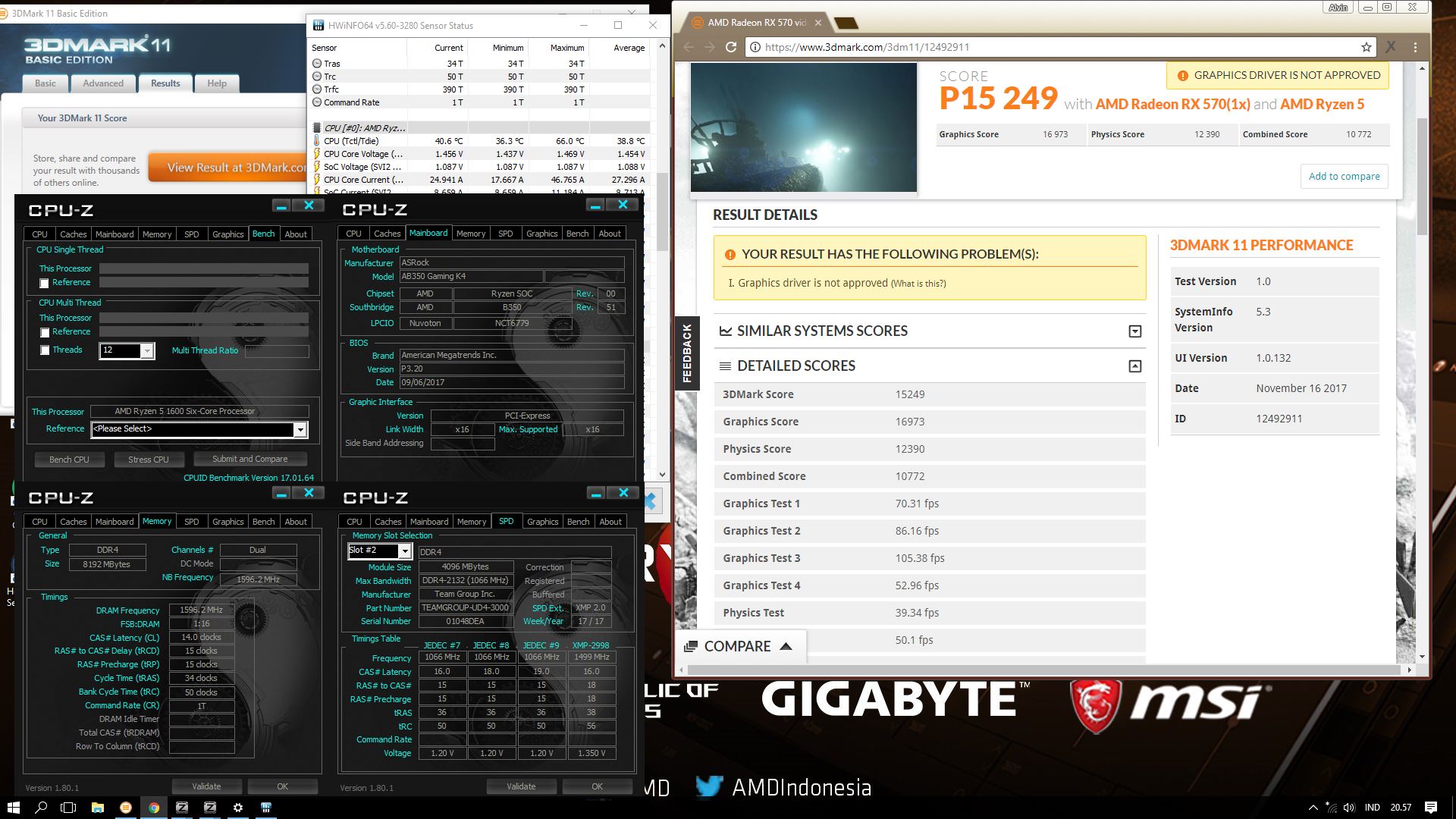Screen dimensions: 1456x819
Task: Minimize the CPU-Z Mainboard window
Action: [596, 206]
